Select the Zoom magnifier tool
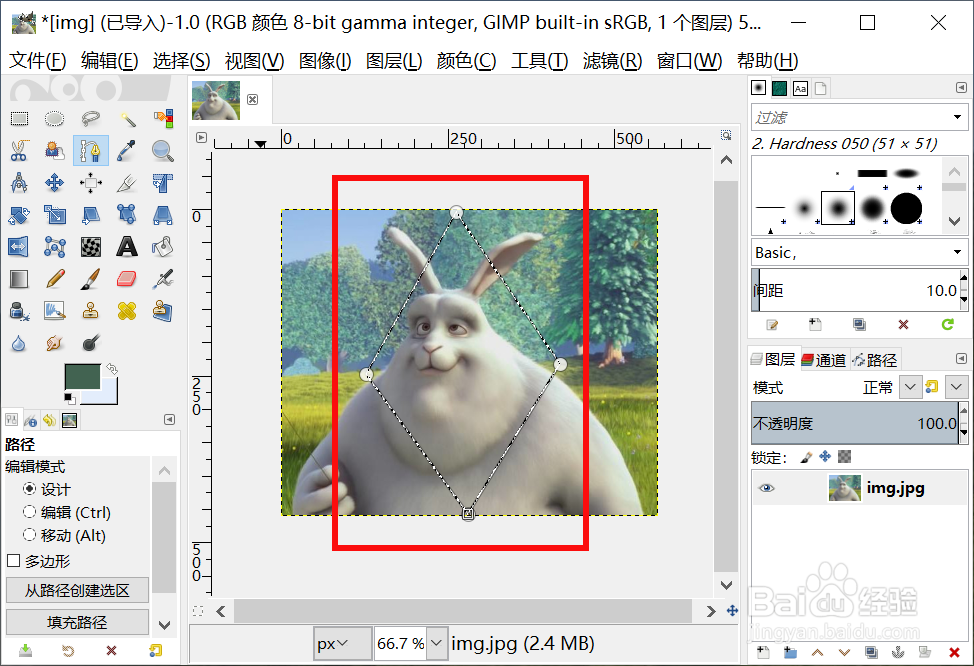Screen dimensions: 974x666 click(x=163, y=151)
